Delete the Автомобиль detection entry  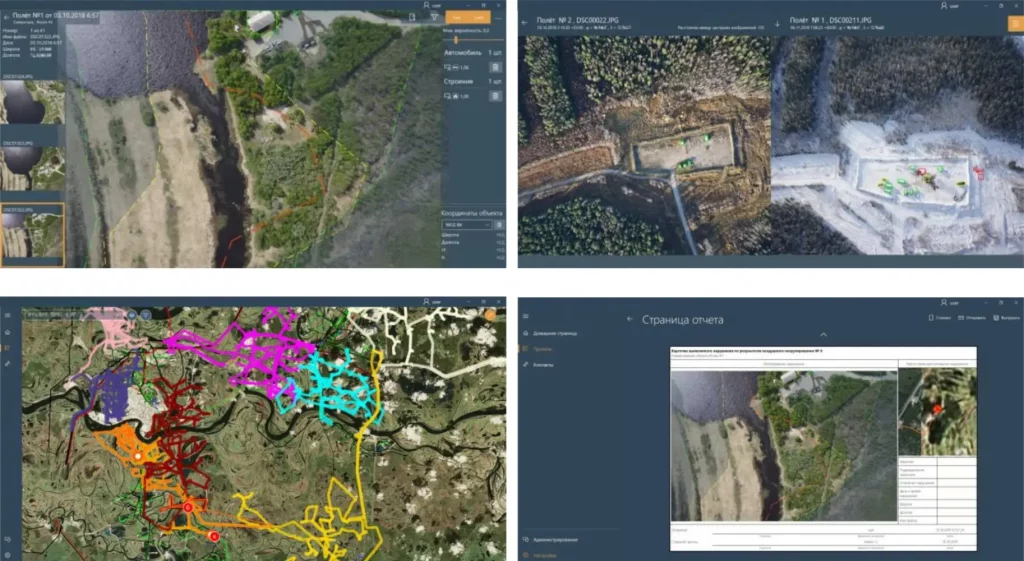(x=495, y=67)
